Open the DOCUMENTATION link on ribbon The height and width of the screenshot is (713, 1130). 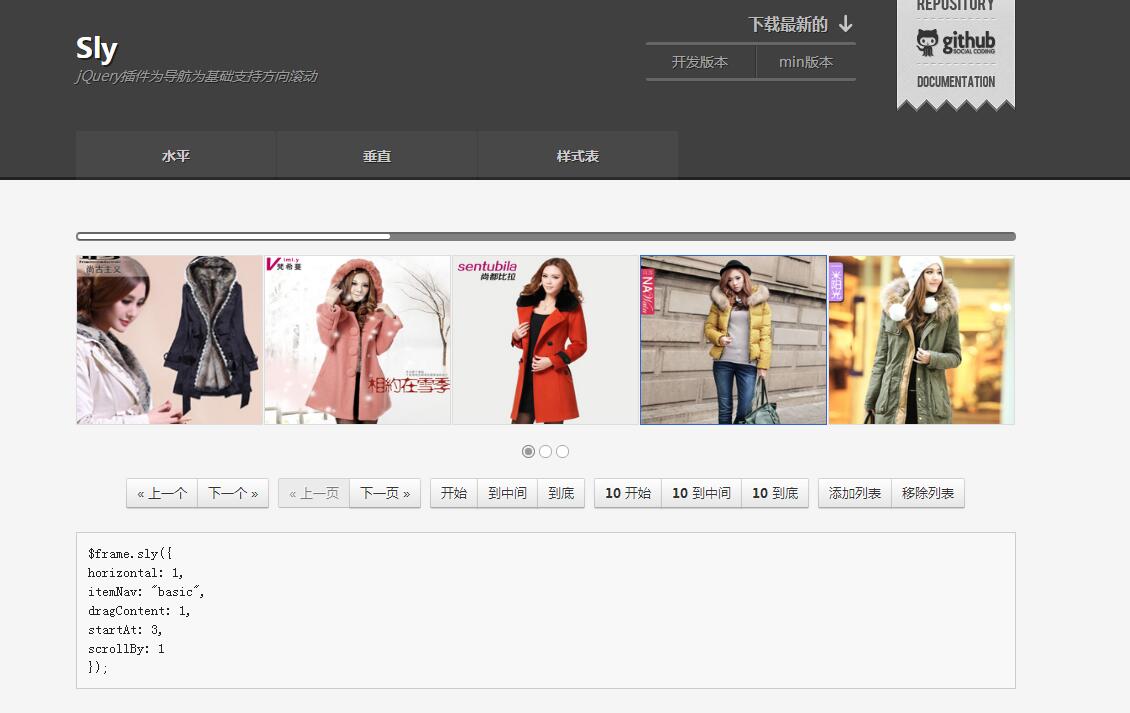[x=955, y=82]
